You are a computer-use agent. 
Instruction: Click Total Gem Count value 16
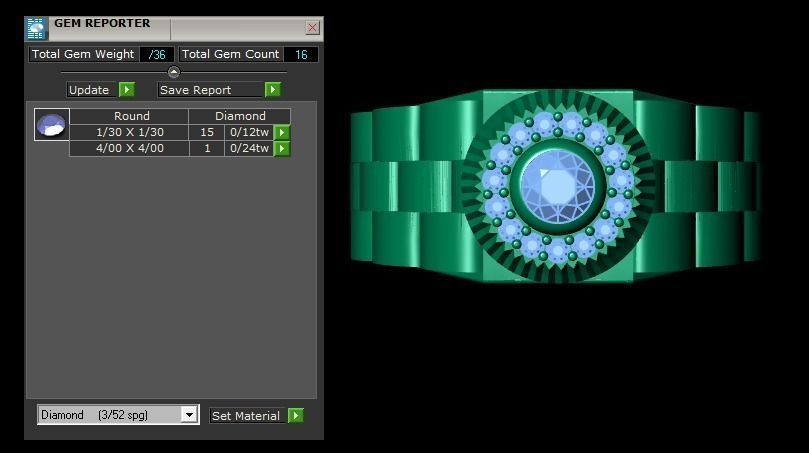(x=301, y=54)
